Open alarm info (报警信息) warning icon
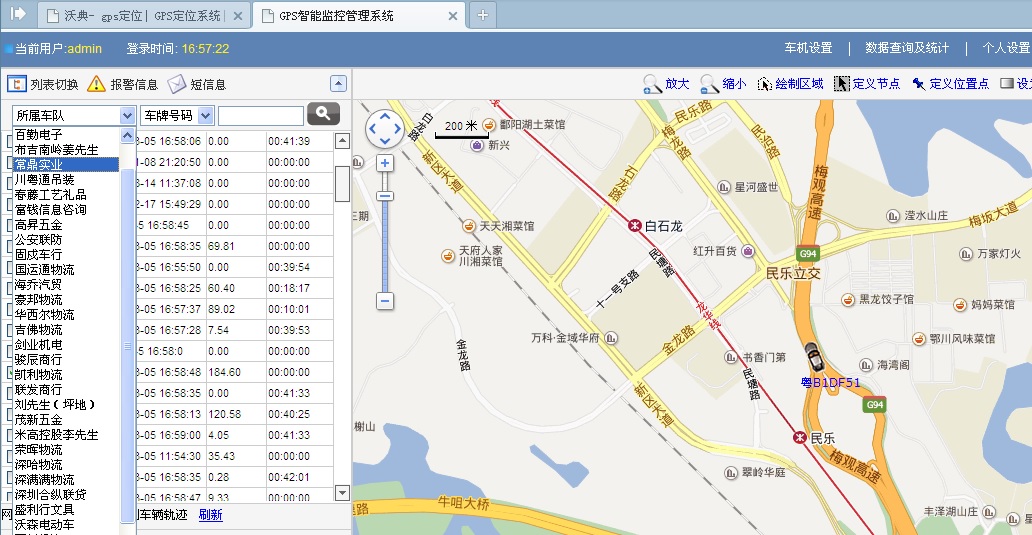This screenshot has width=1032, height=535. tap(96, 84)
